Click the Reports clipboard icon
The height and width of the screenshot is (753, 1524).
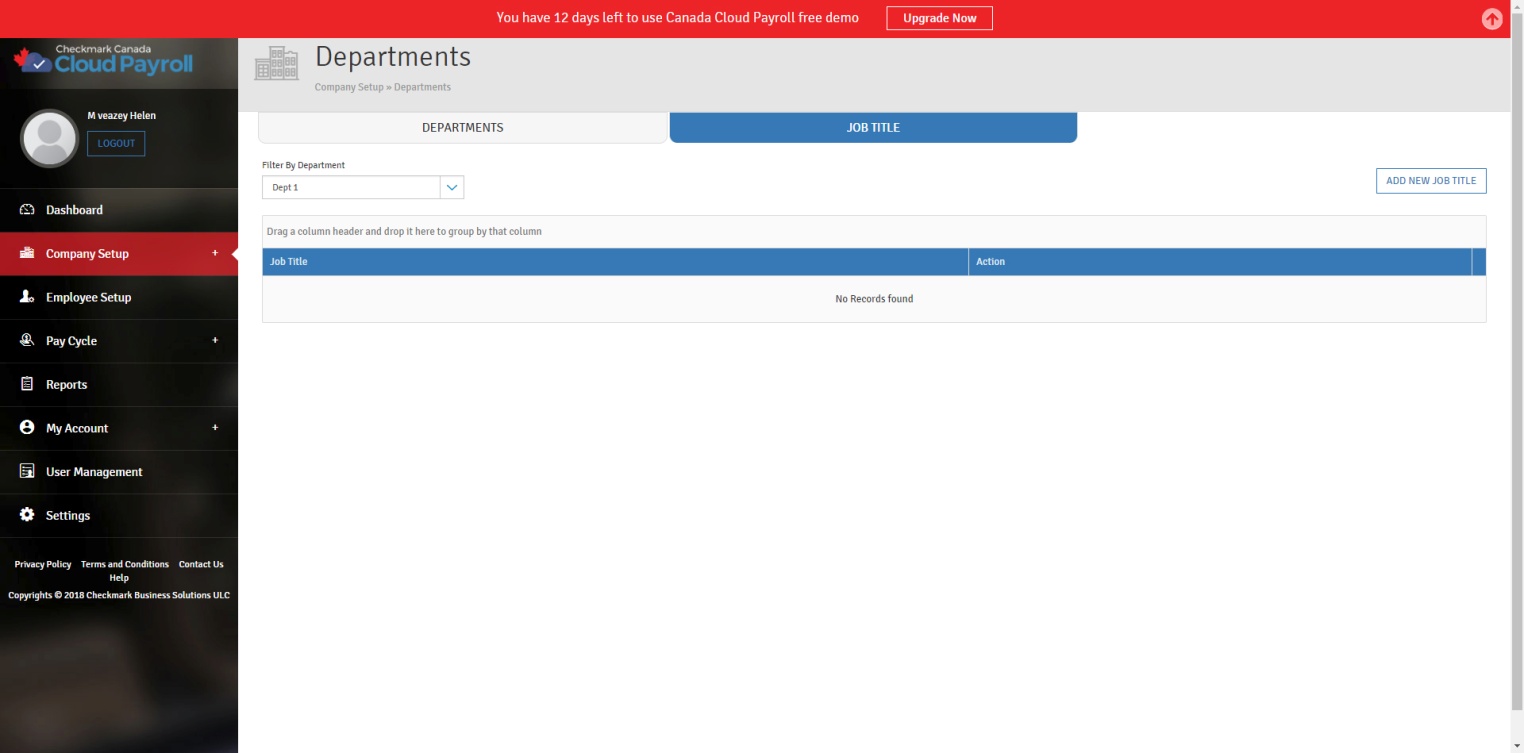(x=27, y=384)
